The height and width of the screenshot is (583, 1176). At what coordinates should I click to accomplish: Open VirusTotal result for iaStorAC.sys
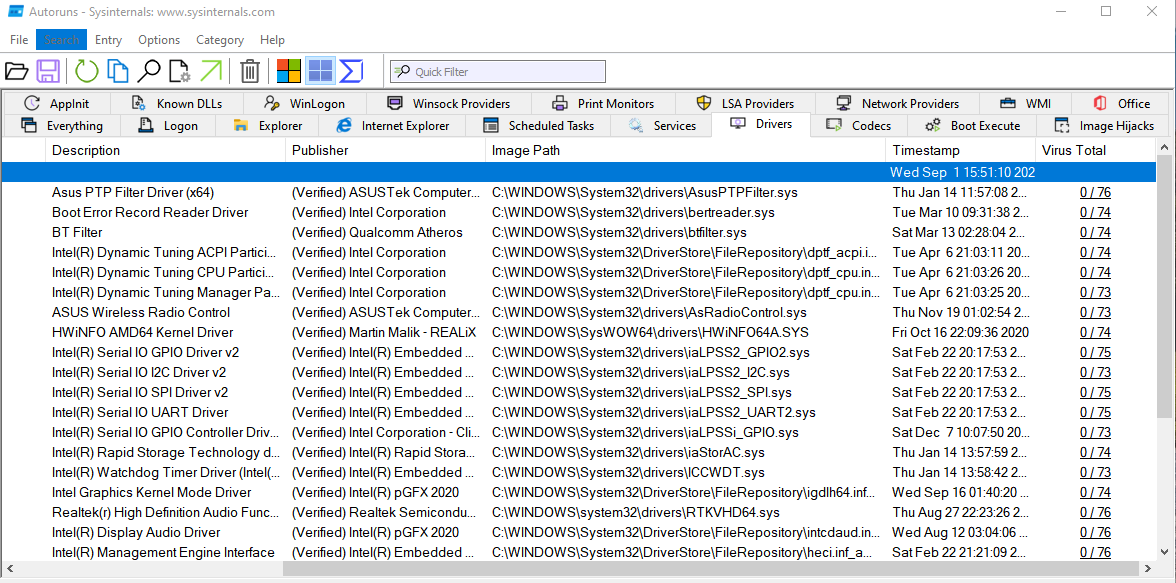point(1095,452)
